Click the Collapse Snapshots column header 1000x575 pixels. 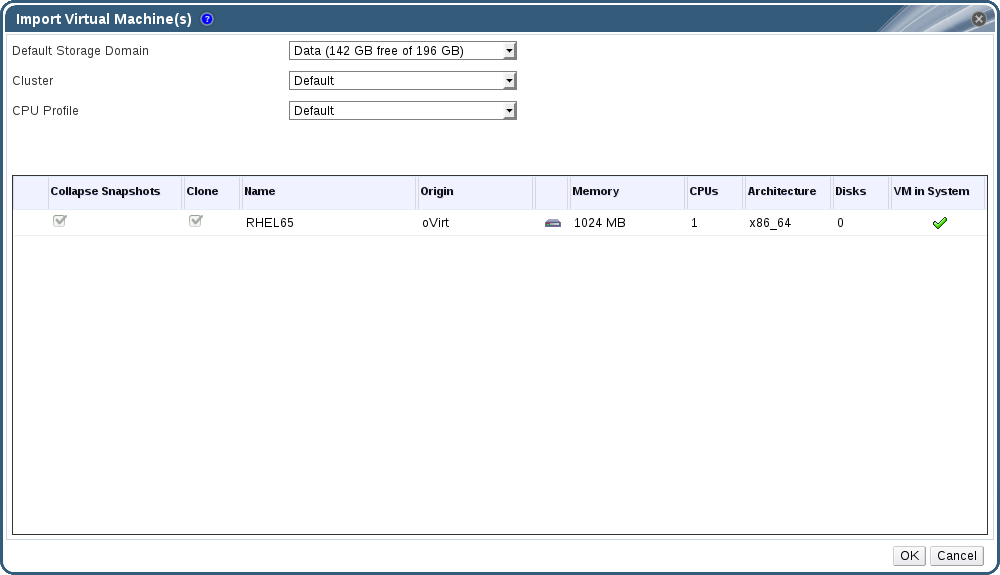[x=113, y=191]
